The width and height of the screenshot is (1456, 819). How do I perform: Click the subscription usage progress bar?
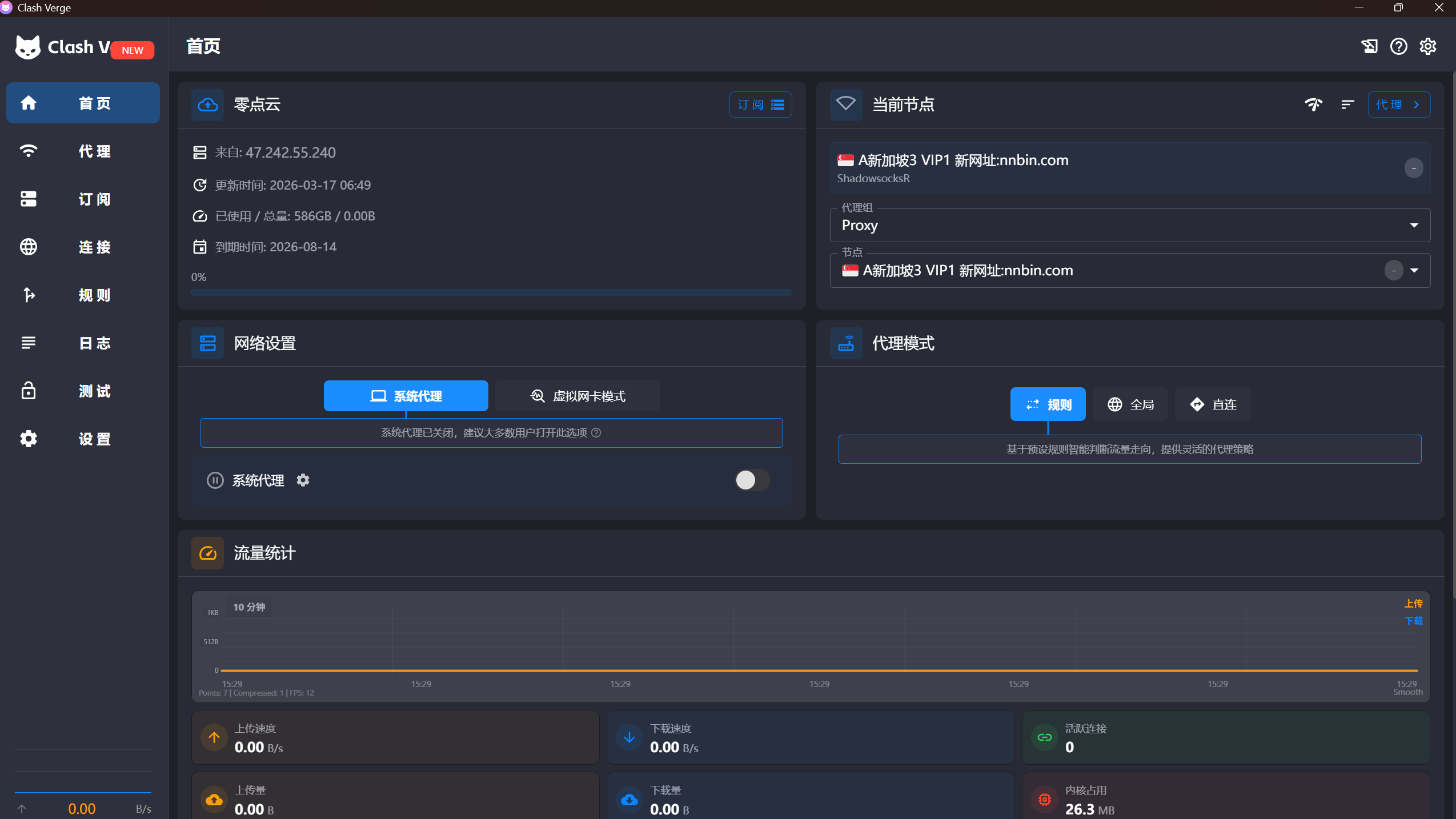coord(491,292)
